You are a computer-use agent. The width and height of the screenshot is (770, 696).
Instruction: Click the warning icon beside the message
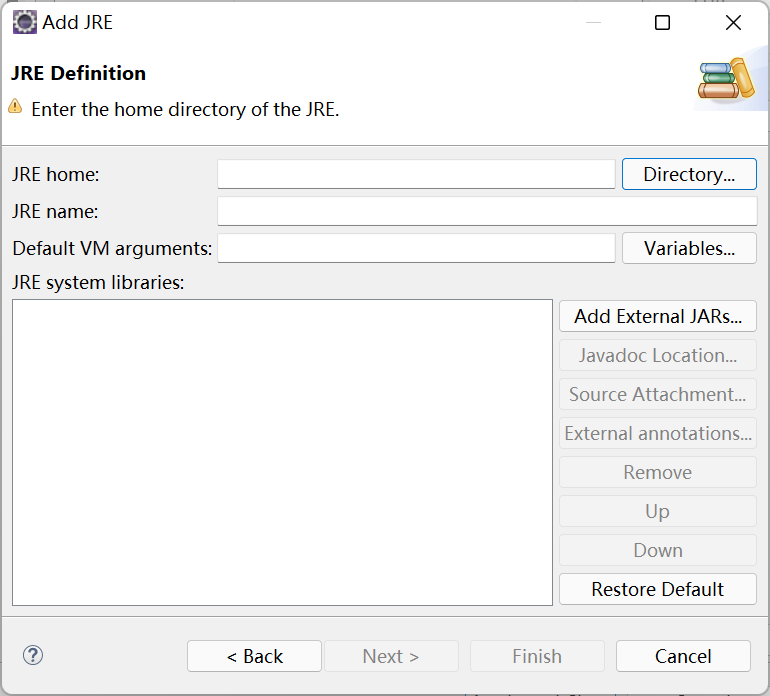pos(16,107)
